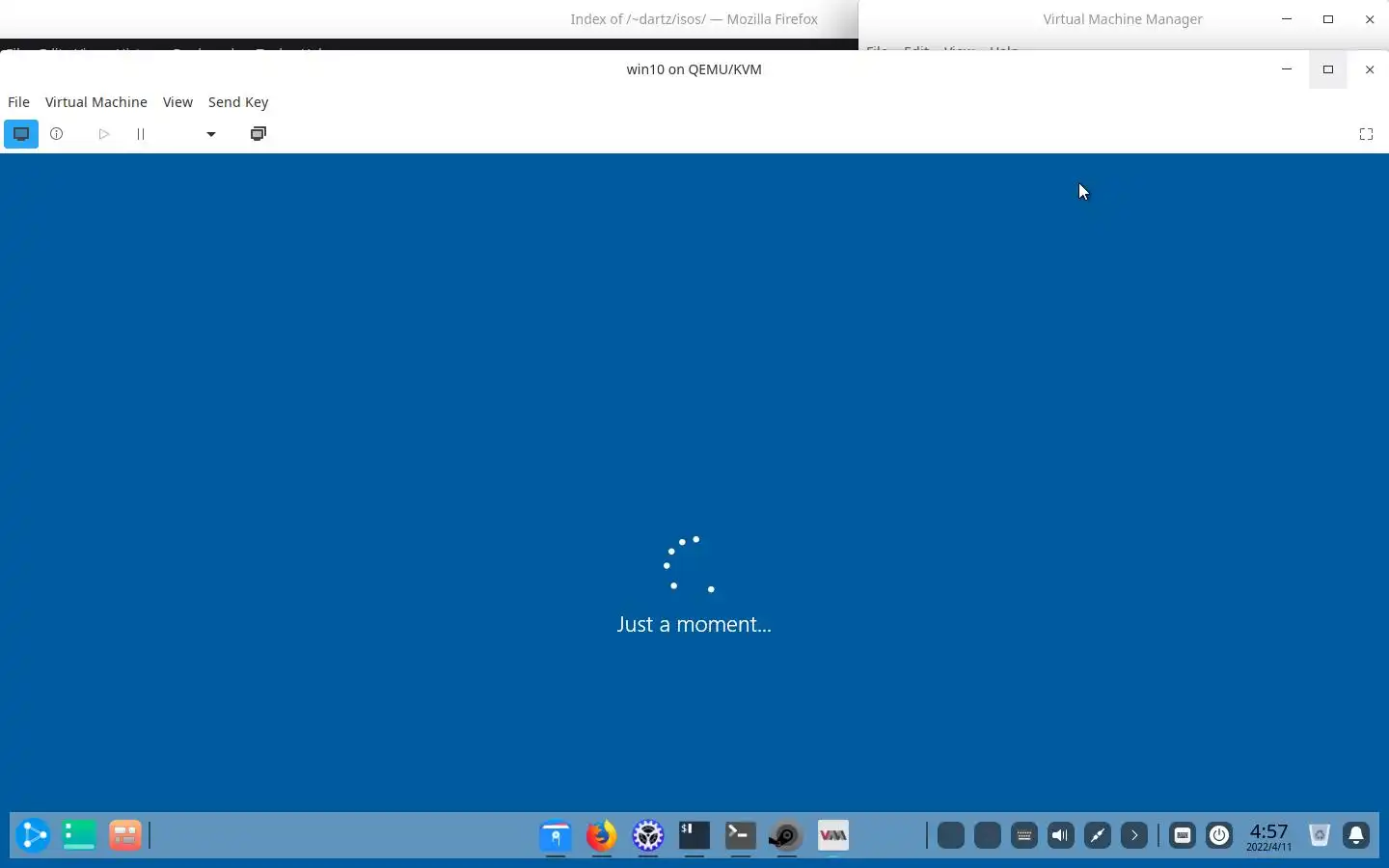This screenshot has width=1389, height=868.
Task: Click the green show-desktop dock icon
Action: pos(79,835)
